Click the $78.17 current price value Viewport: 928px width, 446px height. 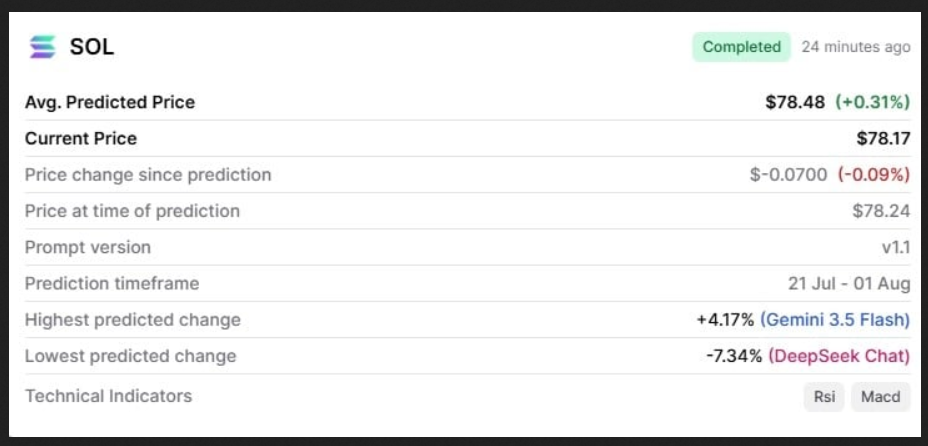[x=883, y=138]
